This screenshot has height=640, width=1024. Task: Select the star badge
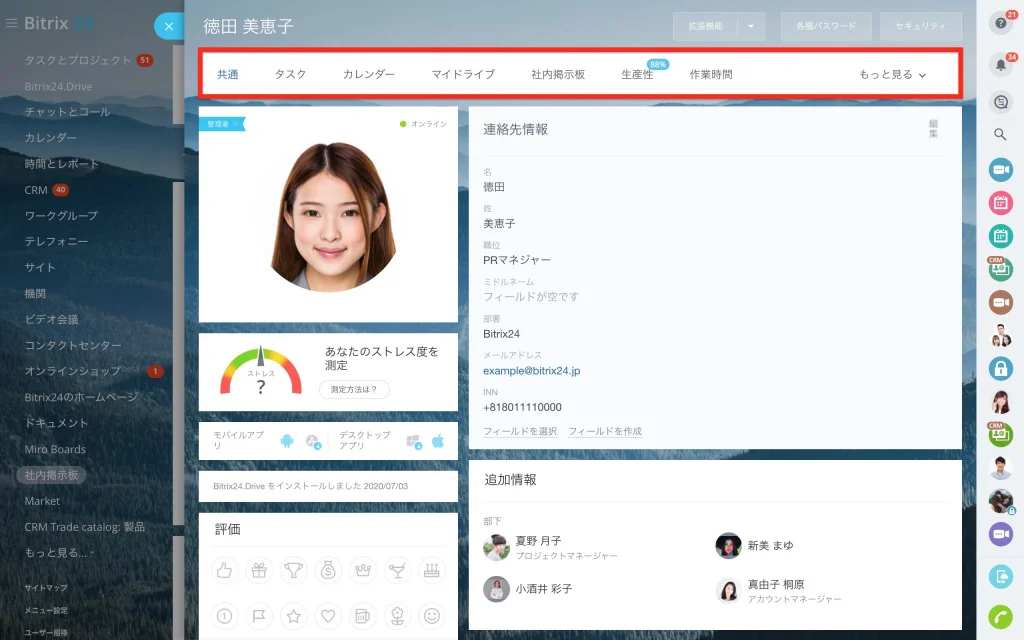coord(293,616)
